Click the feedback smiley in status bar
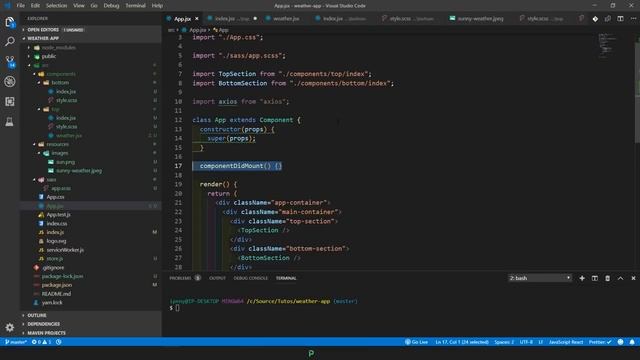 tap(620, 342)
